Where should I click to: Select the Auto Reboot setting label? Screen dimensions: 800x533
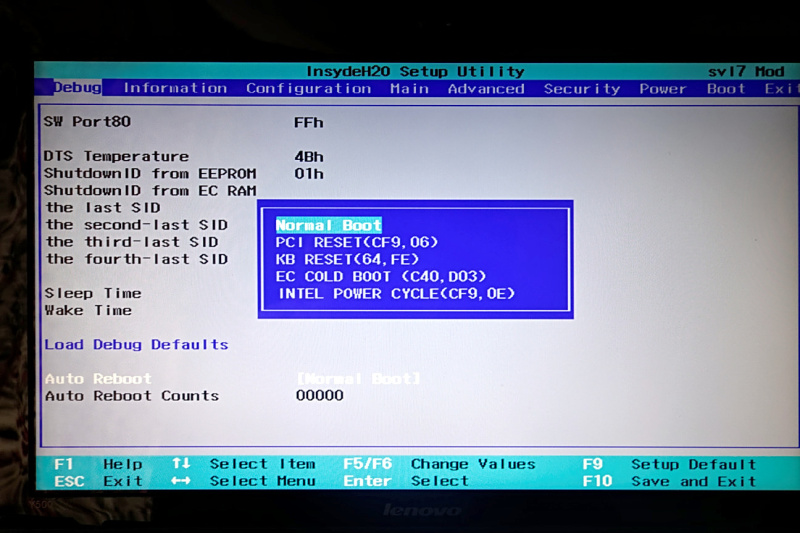(x=98, y=378)
